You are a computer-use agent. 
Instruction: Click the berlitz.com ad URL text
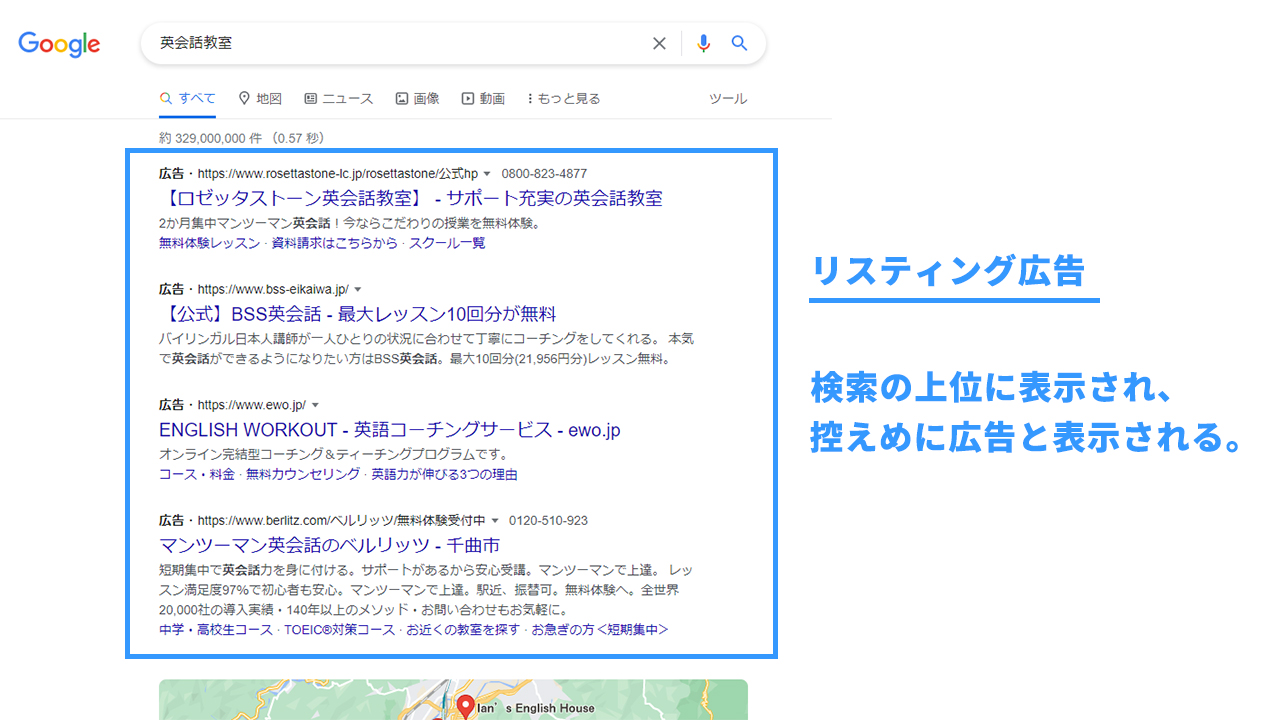[342, 521]
